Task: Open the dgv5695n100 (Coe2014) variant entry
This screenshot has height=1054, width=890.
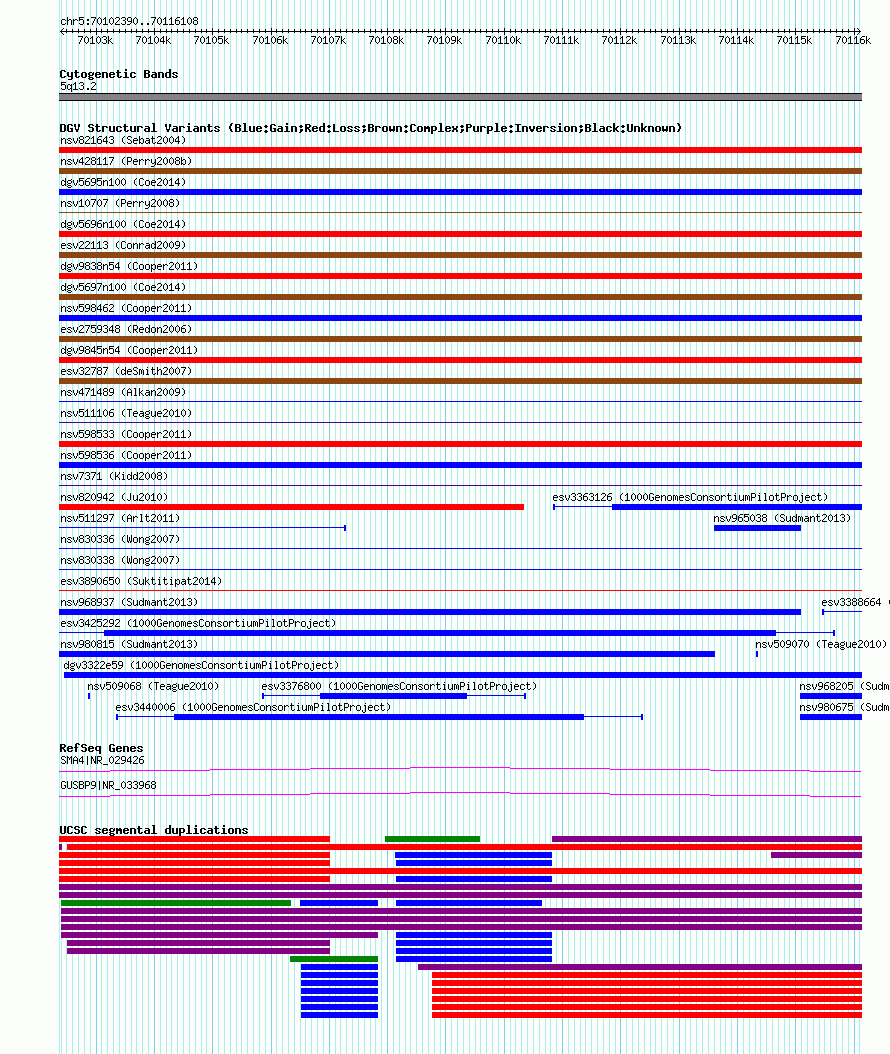Action: coord(123,182)
